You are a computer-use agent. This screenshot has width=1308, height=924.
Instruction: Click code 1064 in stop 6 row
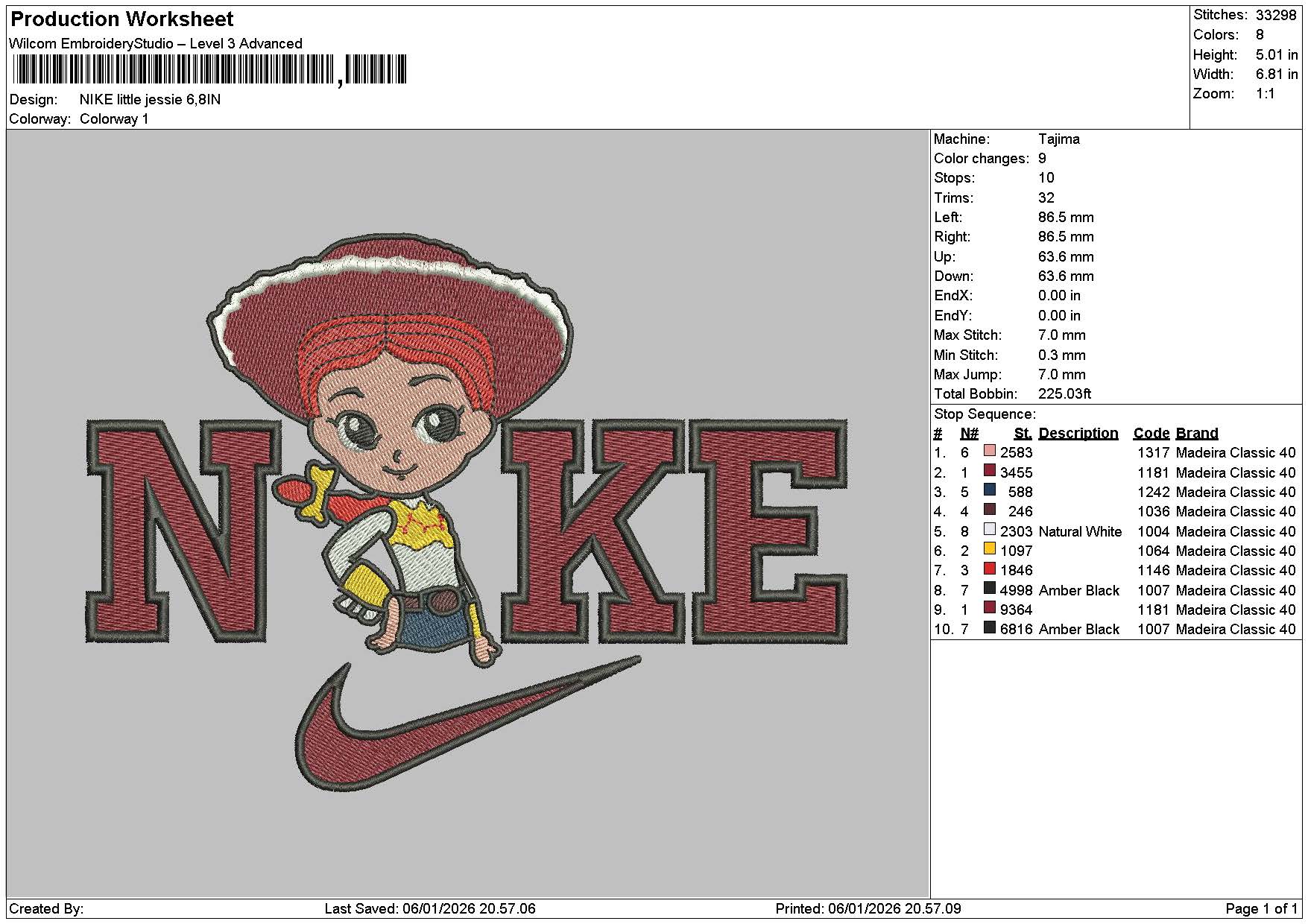pos(1154,551)
